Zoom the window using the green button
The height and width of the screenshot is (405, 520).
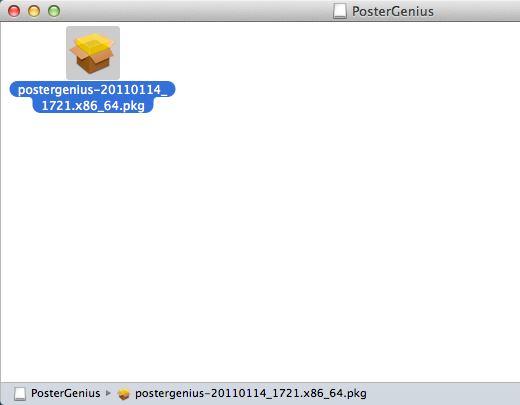click(x=54, y=11)
